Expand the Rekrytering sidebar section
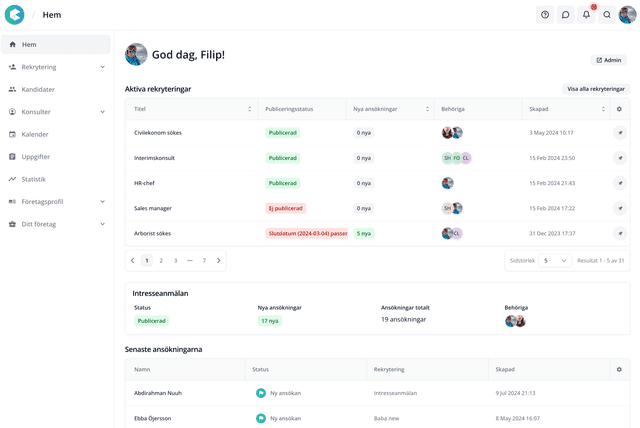The image size is (640, 428). [x=103, y=67]
